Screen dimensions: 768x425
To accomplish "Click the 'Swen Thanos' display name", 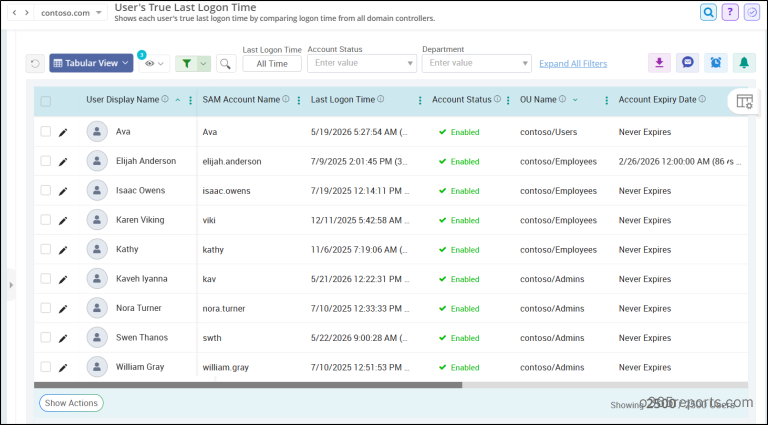I will coord(142,337).
